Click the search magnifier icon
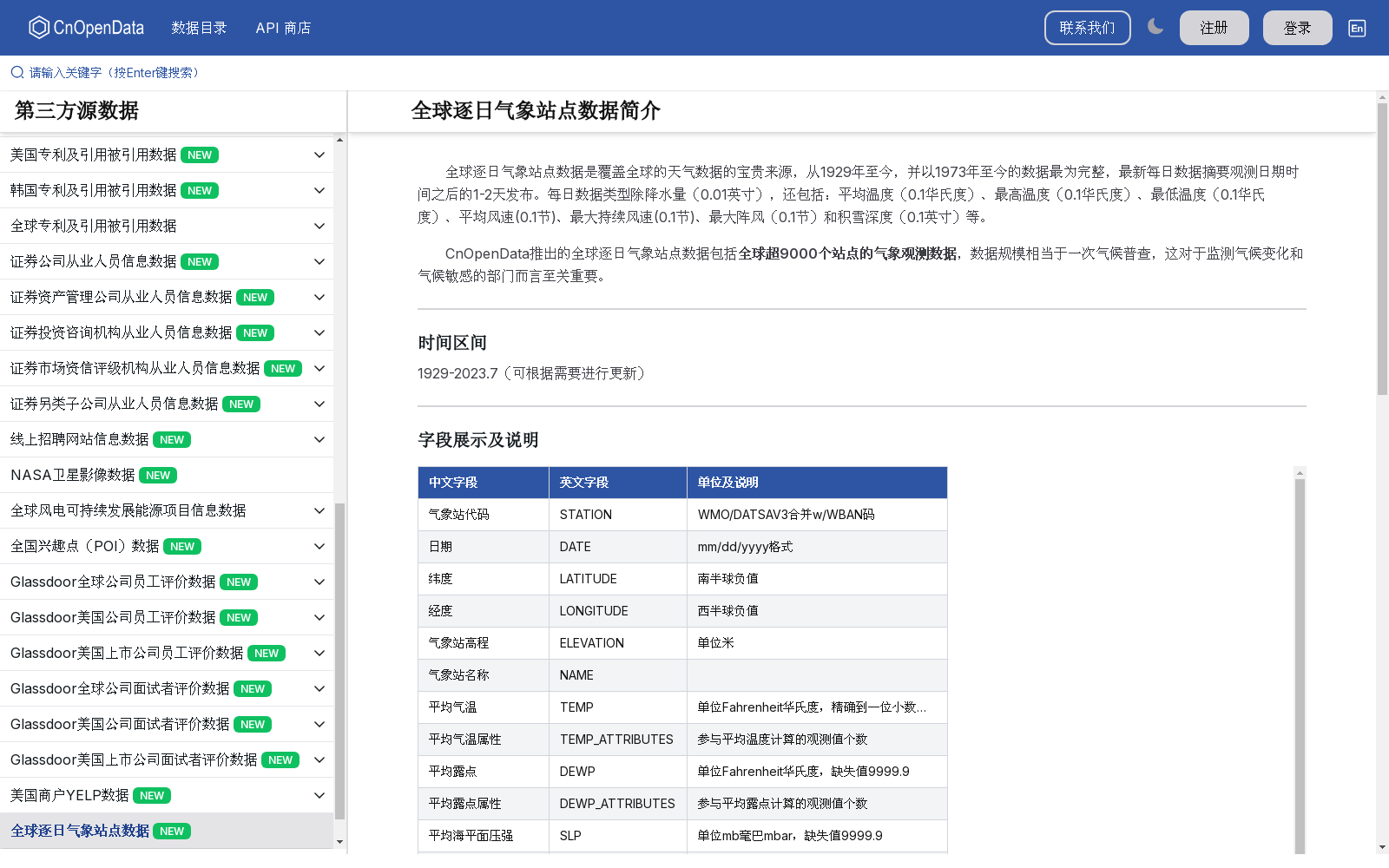Screen dimensions: 1389x868 tap(17, 72)
